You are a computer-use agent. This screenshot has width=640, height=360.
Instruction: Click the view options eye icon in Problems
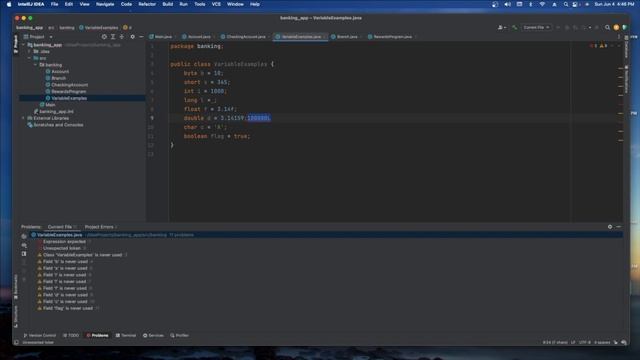[x=24, y=236]
